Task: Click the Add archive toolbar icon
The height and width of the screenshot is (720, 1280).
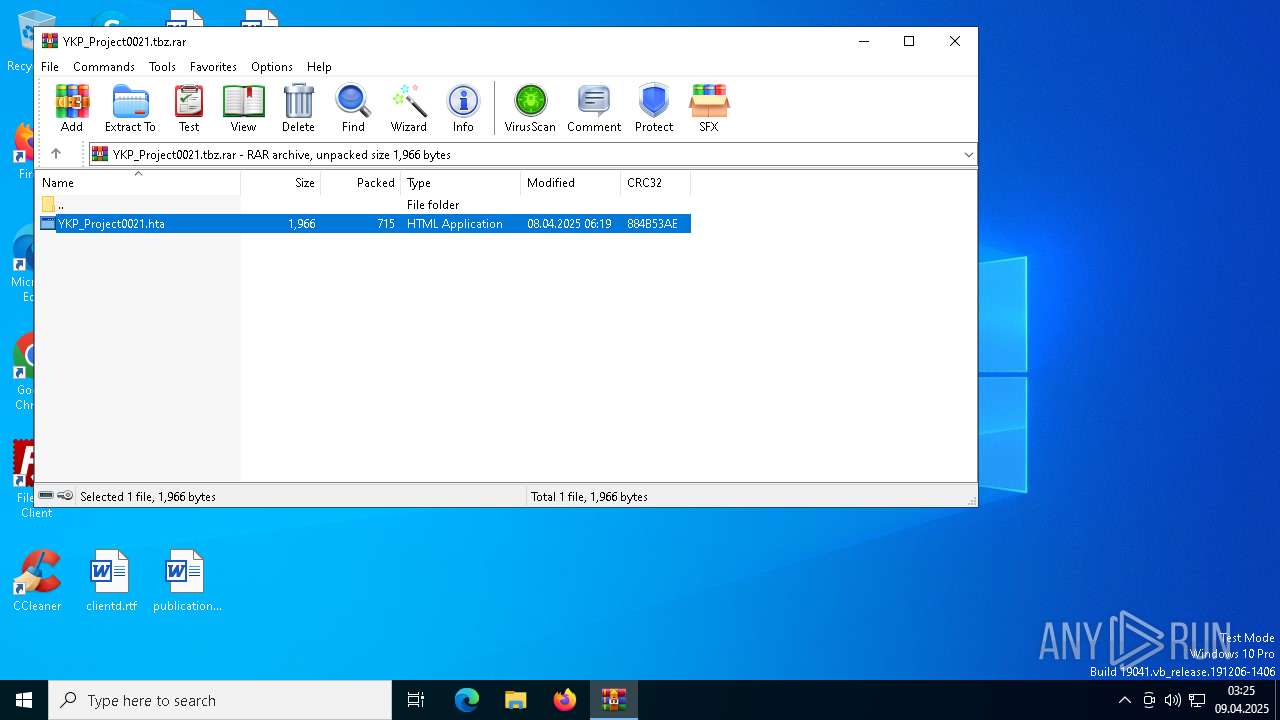Action: [x=72, y=108]
